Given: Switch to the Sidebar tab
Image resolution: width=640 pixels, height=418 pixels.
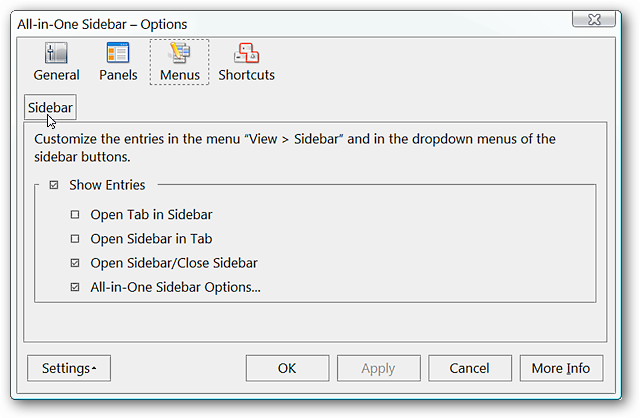Looking at the screenshot, I should tap(50, 107).
